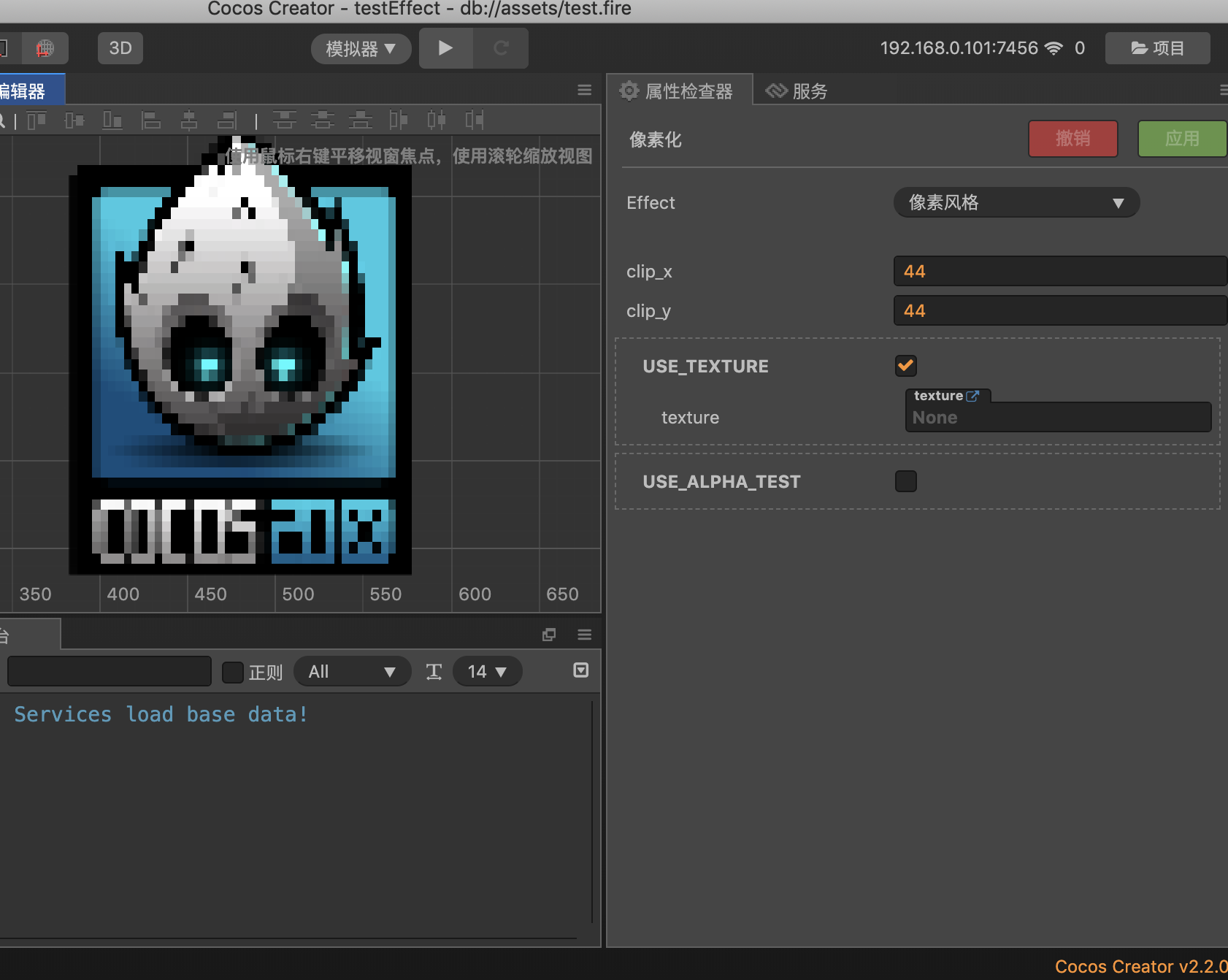Click the refresh preview button

point(501,48)
